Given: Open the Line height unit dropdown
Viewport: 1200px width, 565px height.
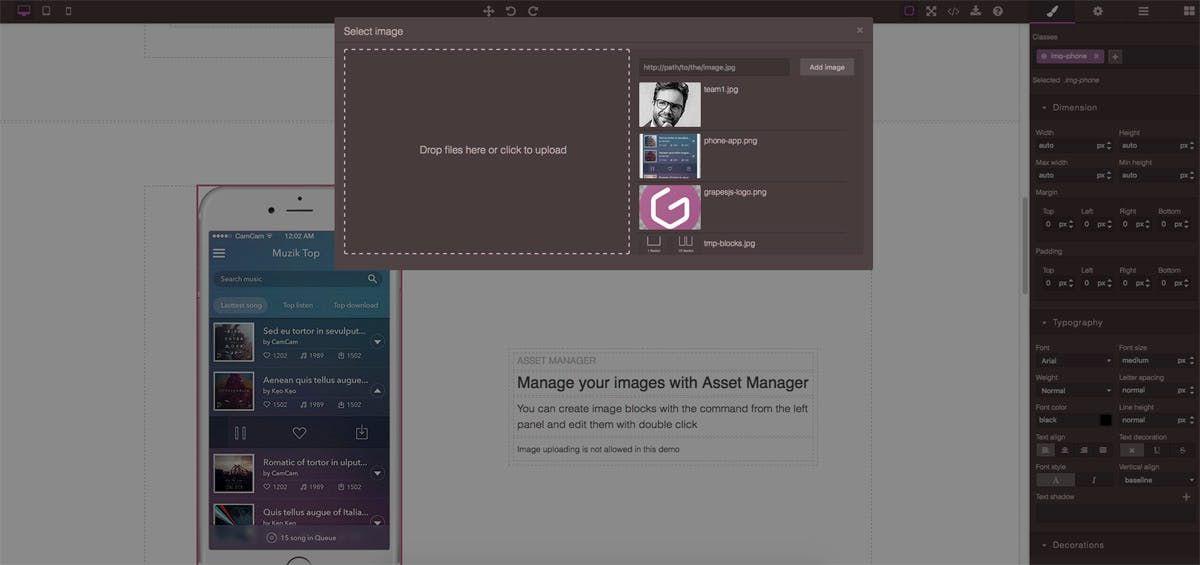Looking at the screenshot, I should (x=1183, y=420).
